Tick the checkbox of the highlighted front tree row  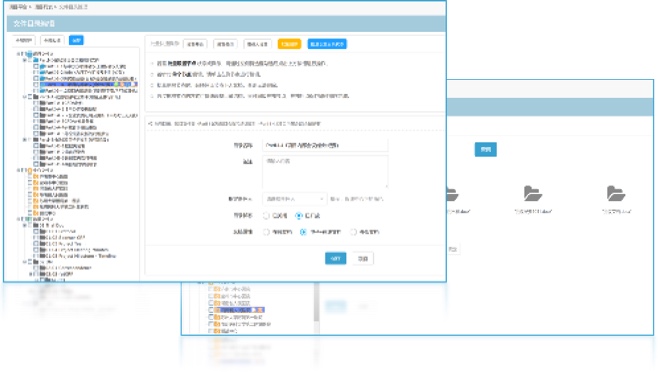[x=36, y=84]
